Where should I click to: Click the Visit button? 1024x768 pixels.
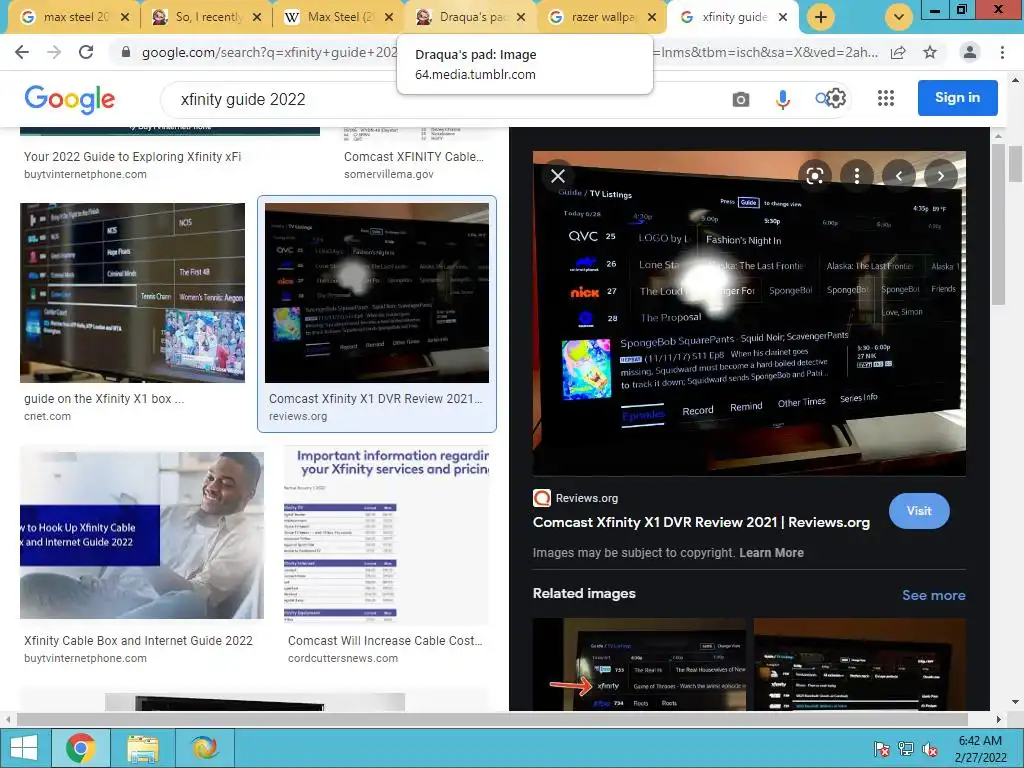[919, 511]
